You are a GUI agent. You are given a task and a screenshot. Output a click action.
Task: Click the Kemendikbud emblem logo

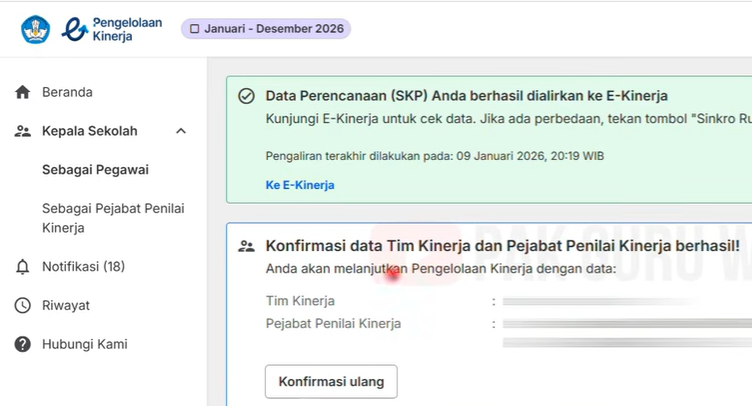click(35, 29)
